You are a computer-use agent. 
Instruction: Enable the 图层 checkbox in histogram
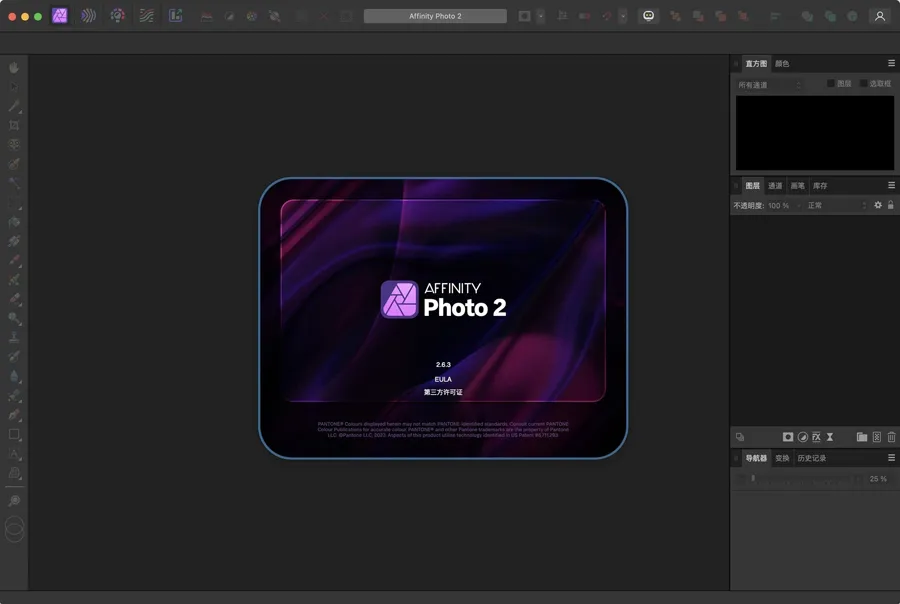[x=831, y=84]
